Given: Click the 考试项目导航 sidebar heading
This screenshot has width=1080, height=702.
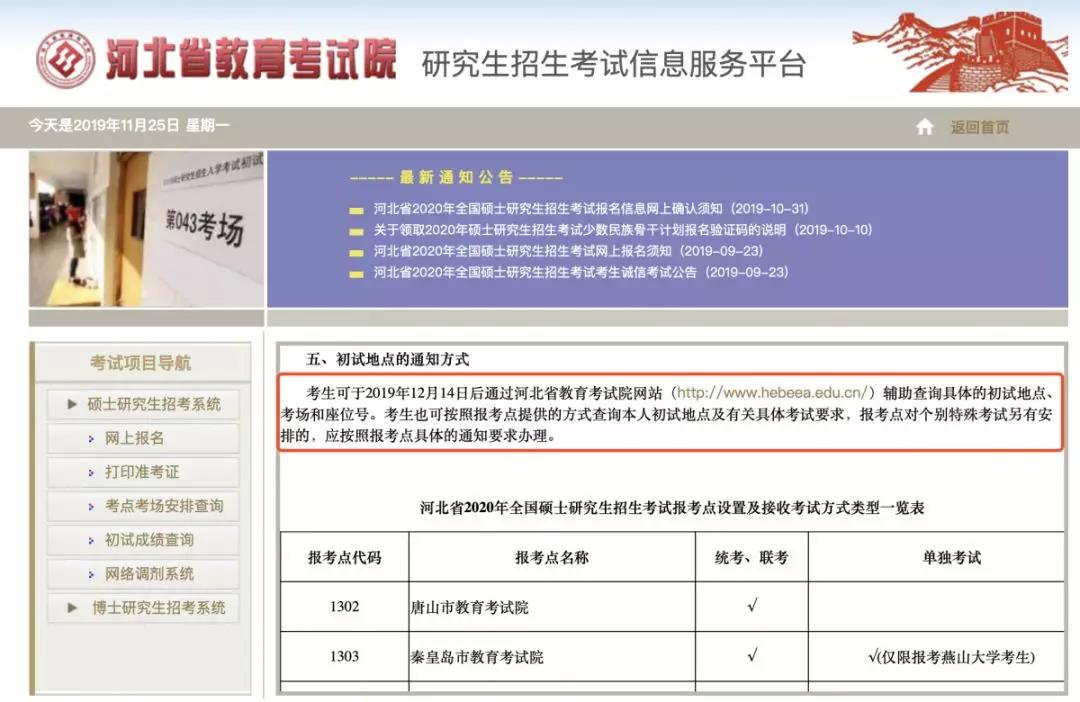Looking at the screenshot, I should pos(141,363).
